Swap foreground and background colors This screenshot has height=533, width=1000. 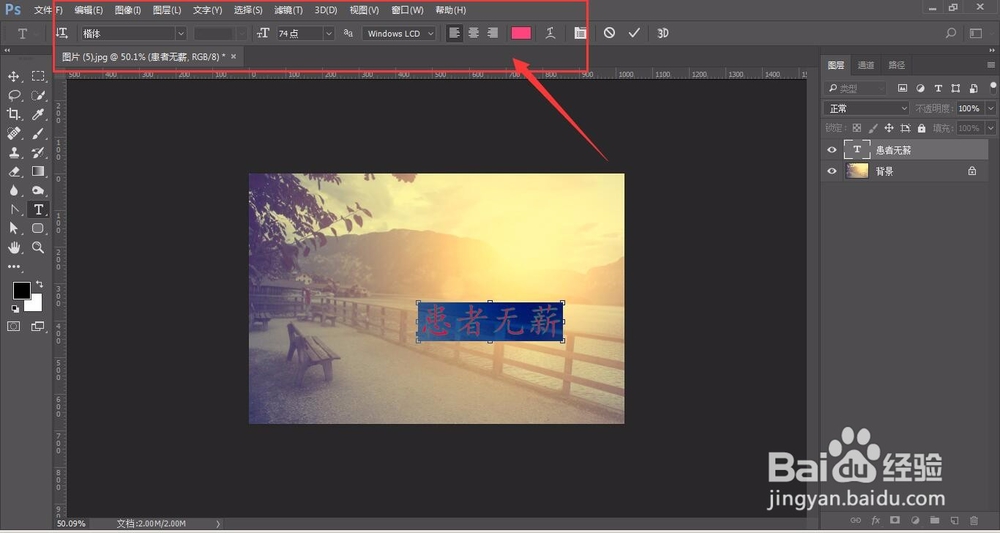tap(40, 284)
